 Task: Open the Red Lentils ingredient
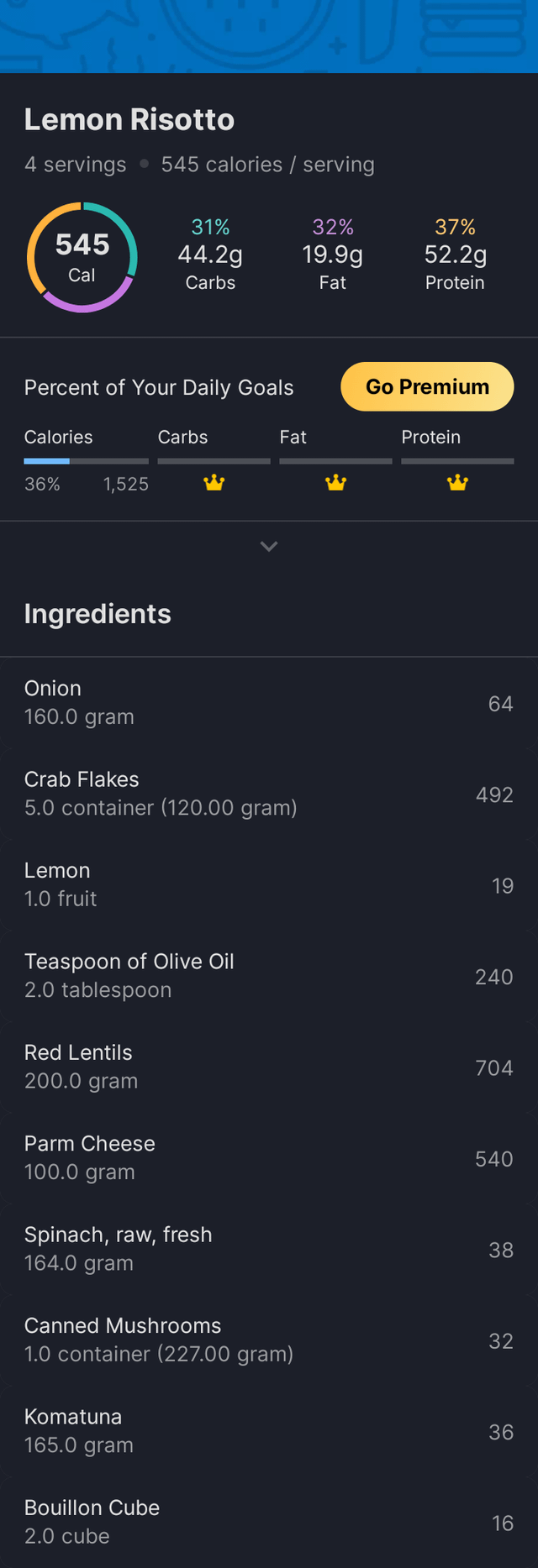269,1067
